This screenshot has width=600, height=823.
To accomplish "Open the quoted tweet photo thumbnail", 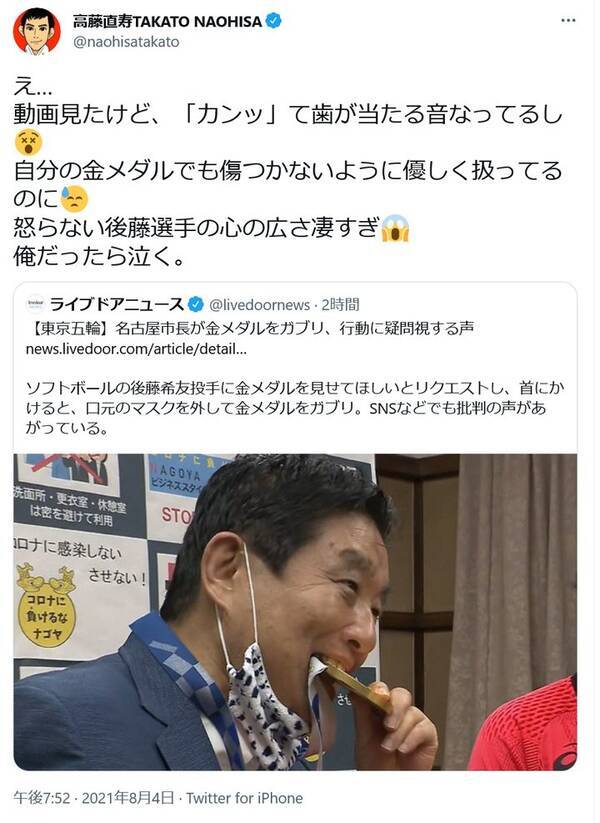I will point(295,611).
